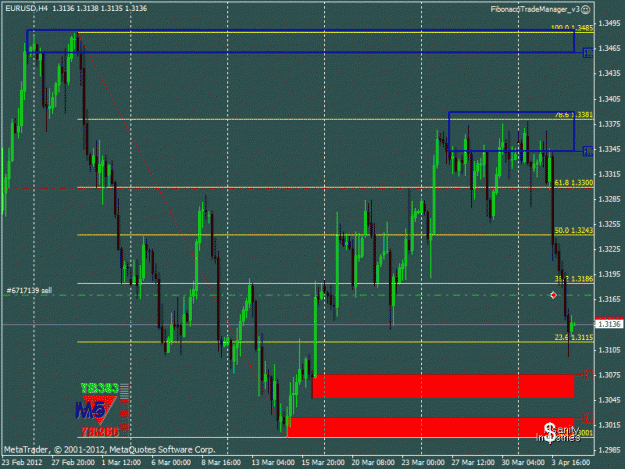Image resolution: width=625 pixels, height=469 pixels.
Task: Click the 15 Mar 20:00 time label
Action: (323, 463)
